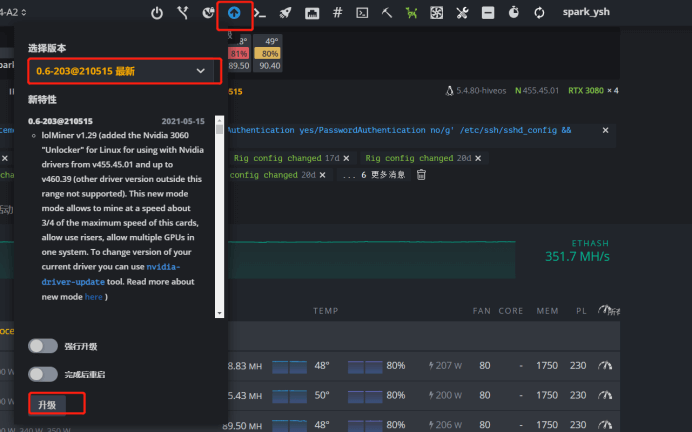
Task: Click the trash icon beside 更多消息
Action: click(421, 175)
